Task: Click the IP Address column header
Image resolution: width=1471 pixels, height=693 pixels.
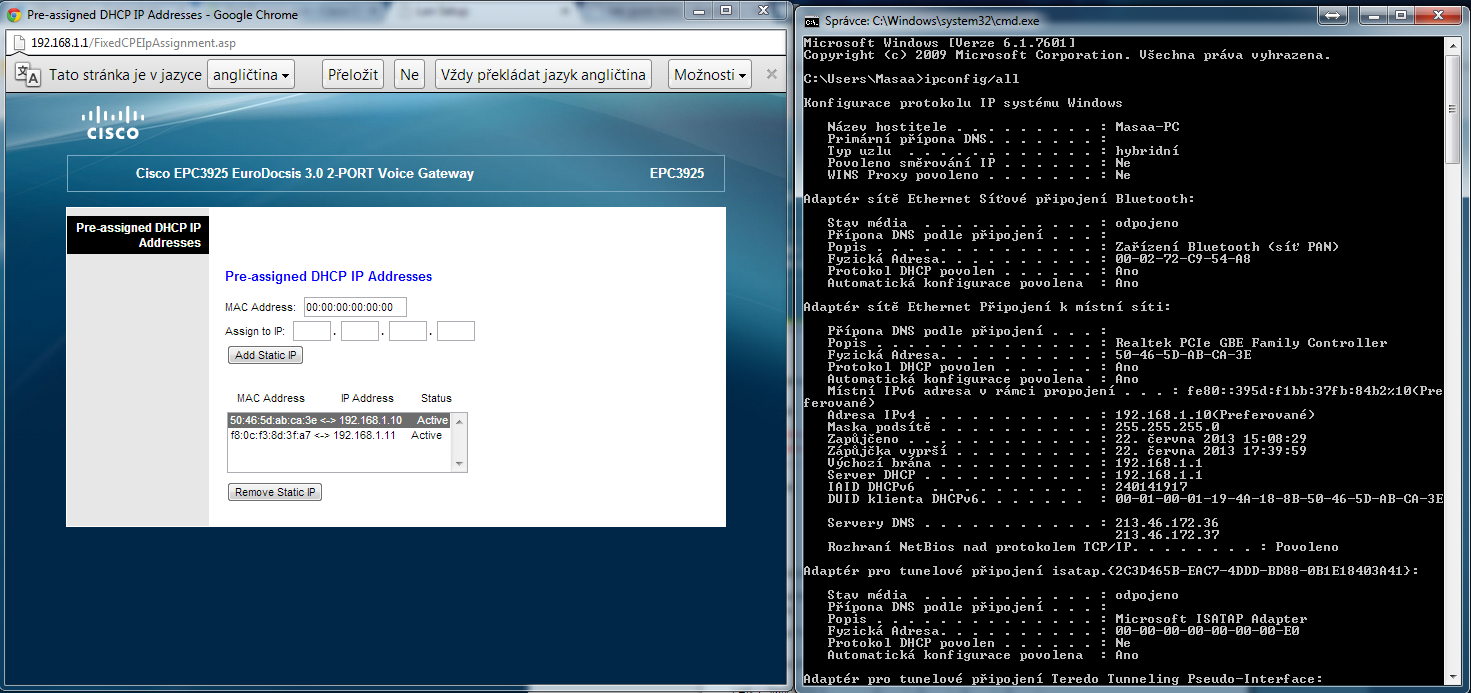Action: pyautogui.click(x=367, y=398)
